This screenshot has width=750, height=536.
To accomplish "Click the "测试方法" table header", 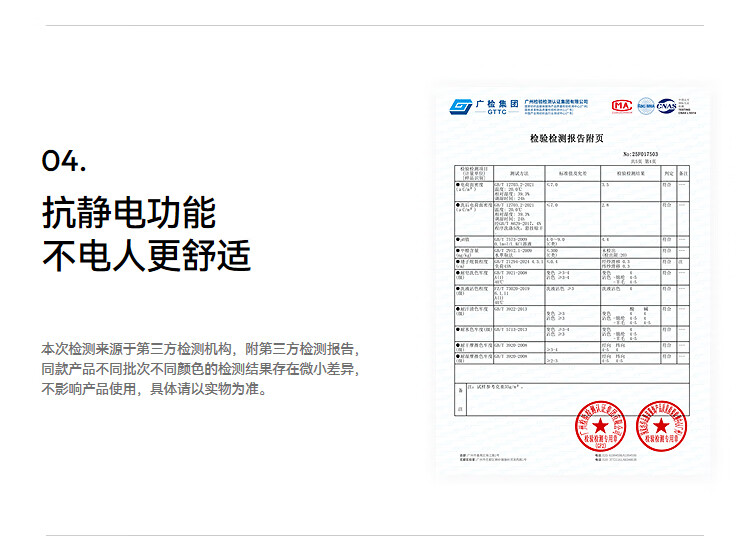I will click(519, 173).
